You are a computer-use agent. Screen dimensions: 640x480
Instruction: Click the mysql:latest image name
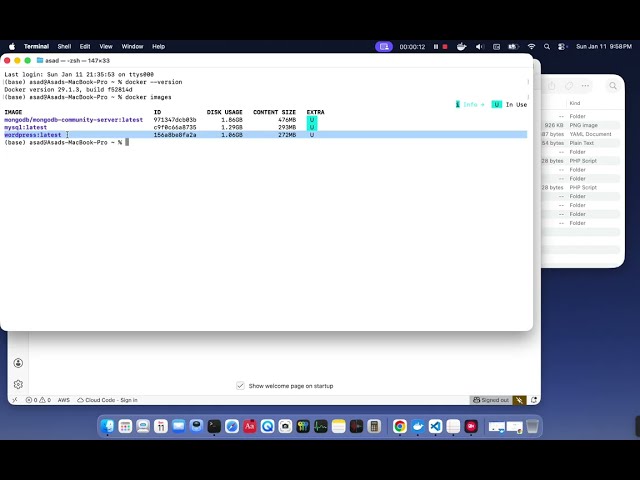click(25, 127)
